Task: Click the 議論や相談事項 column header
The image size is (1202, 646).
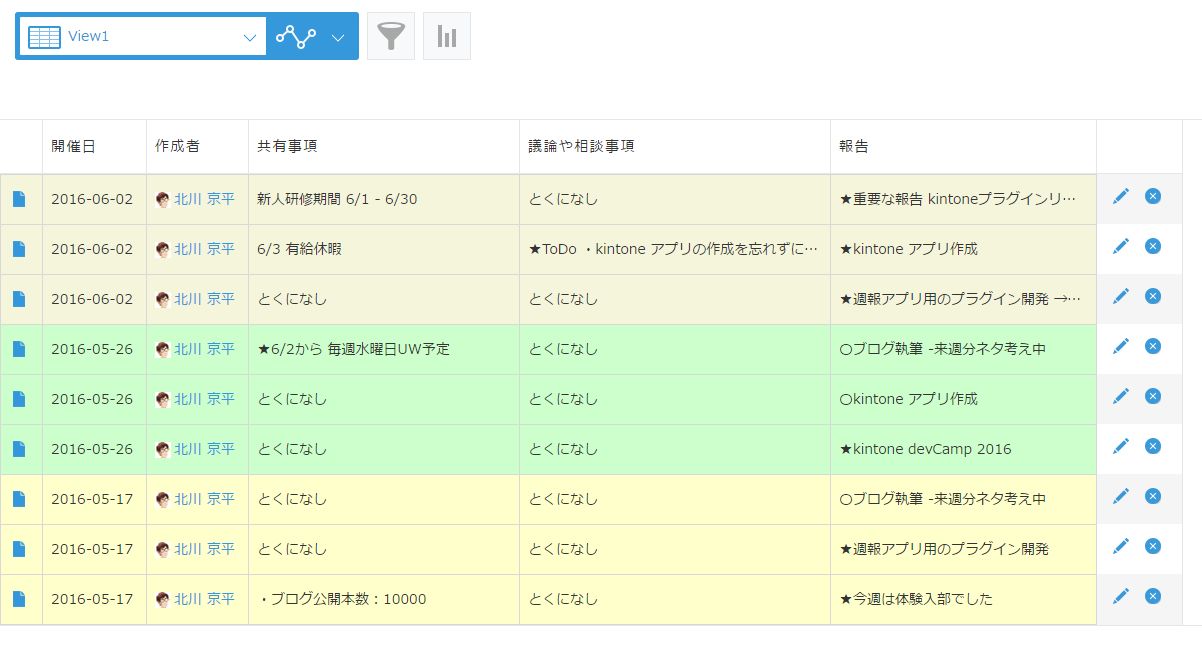Action: pyautogui.click(x=581, y=146)
